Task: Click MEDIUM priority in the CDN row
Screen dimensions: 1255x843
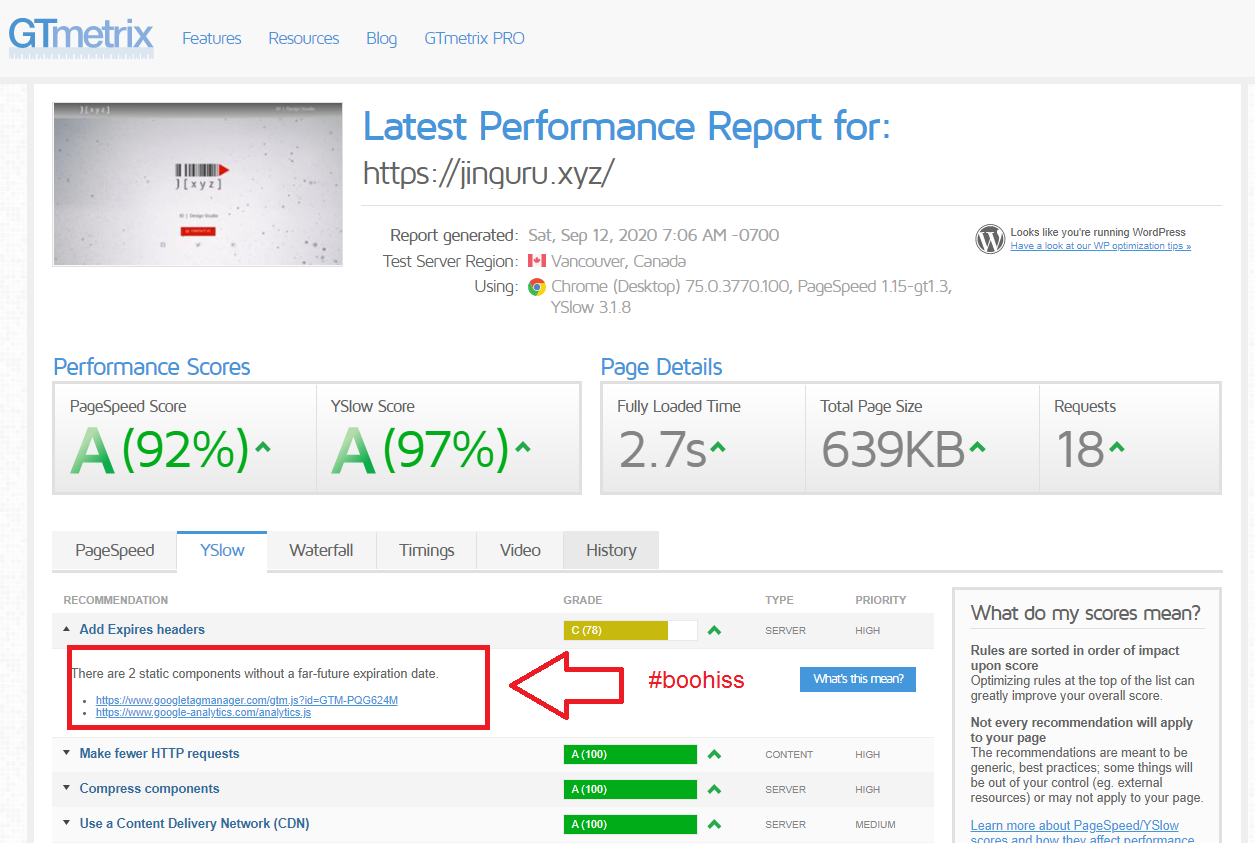Action: [x=876, y=825]
